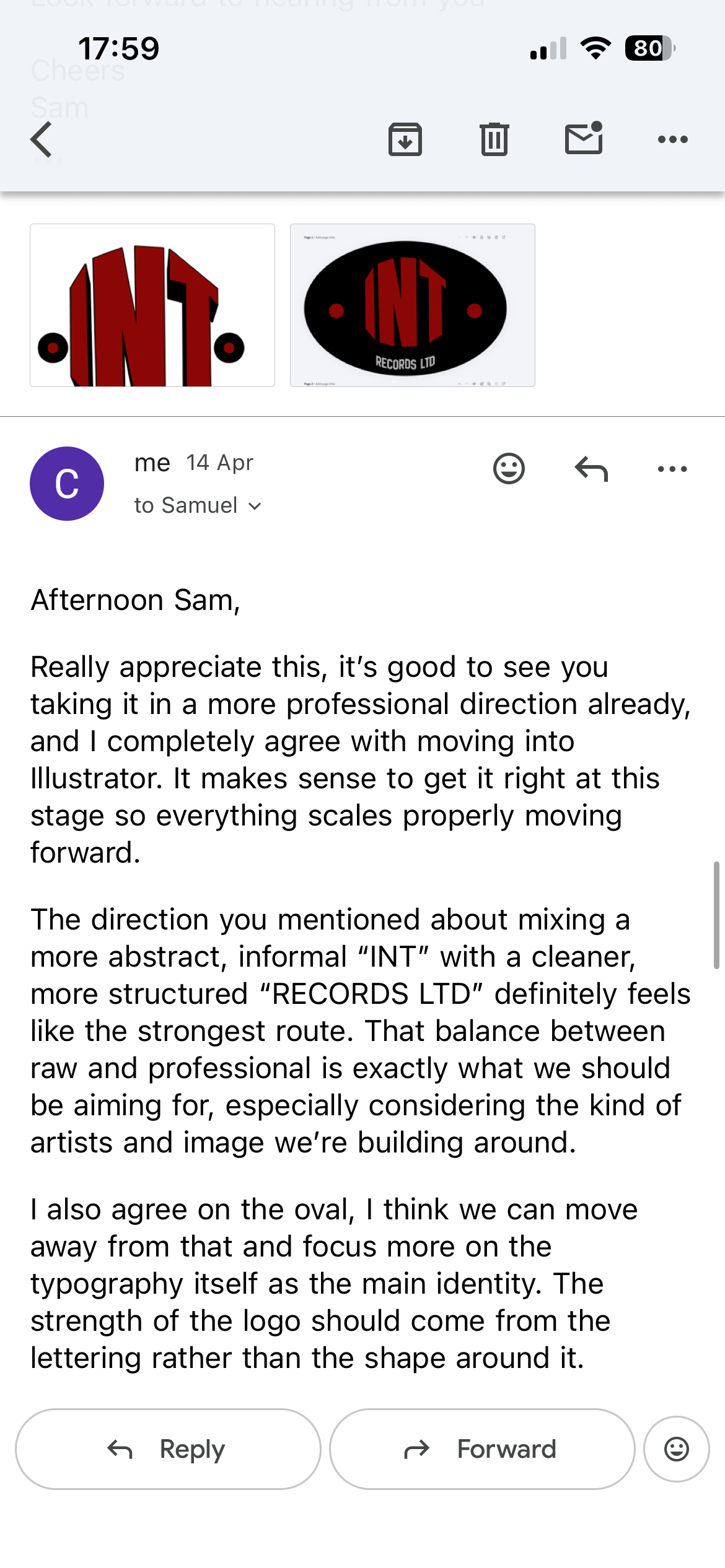Screen dimensions: 725x1568
Task: Tap the vertical scrollbar on right edge
Action: [716, 915]
